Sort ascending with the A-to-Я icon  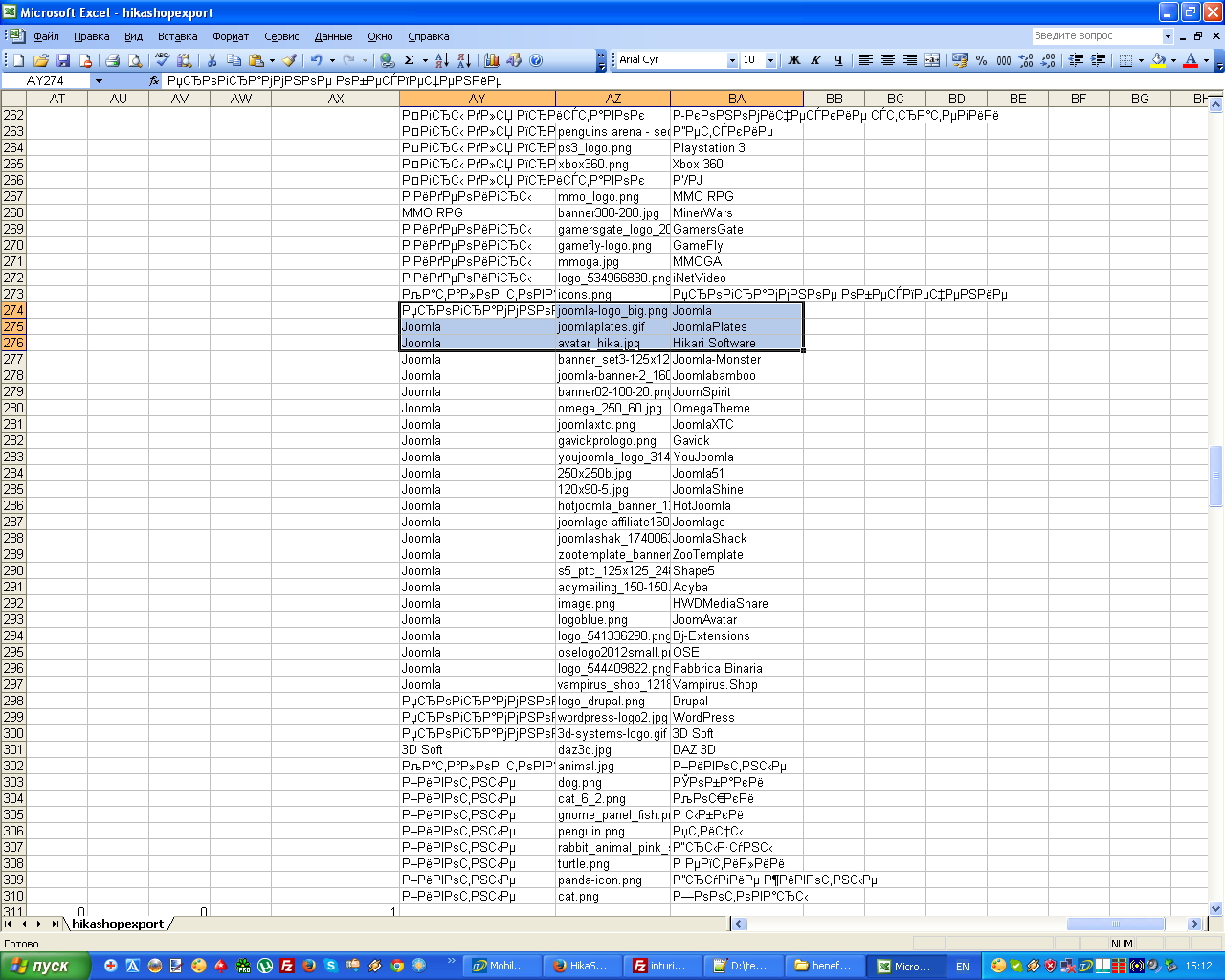click(x=441, y=60)
